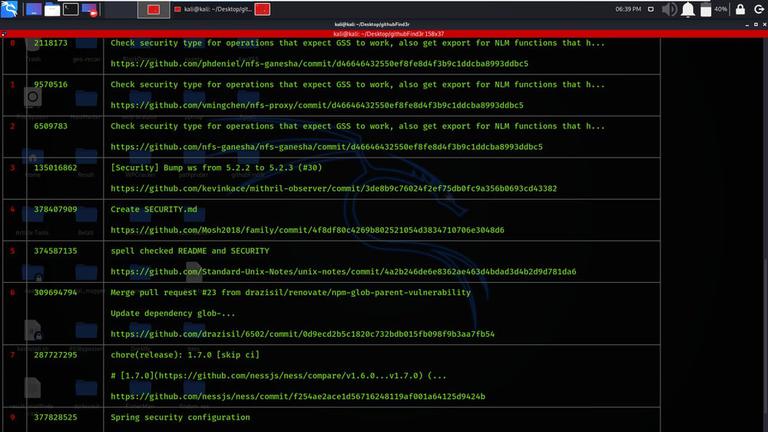Viewport: 768px width, 432px height.
Task: Click red terminal icon right of kali@kali taskbar entry
Action: point(262,9)
